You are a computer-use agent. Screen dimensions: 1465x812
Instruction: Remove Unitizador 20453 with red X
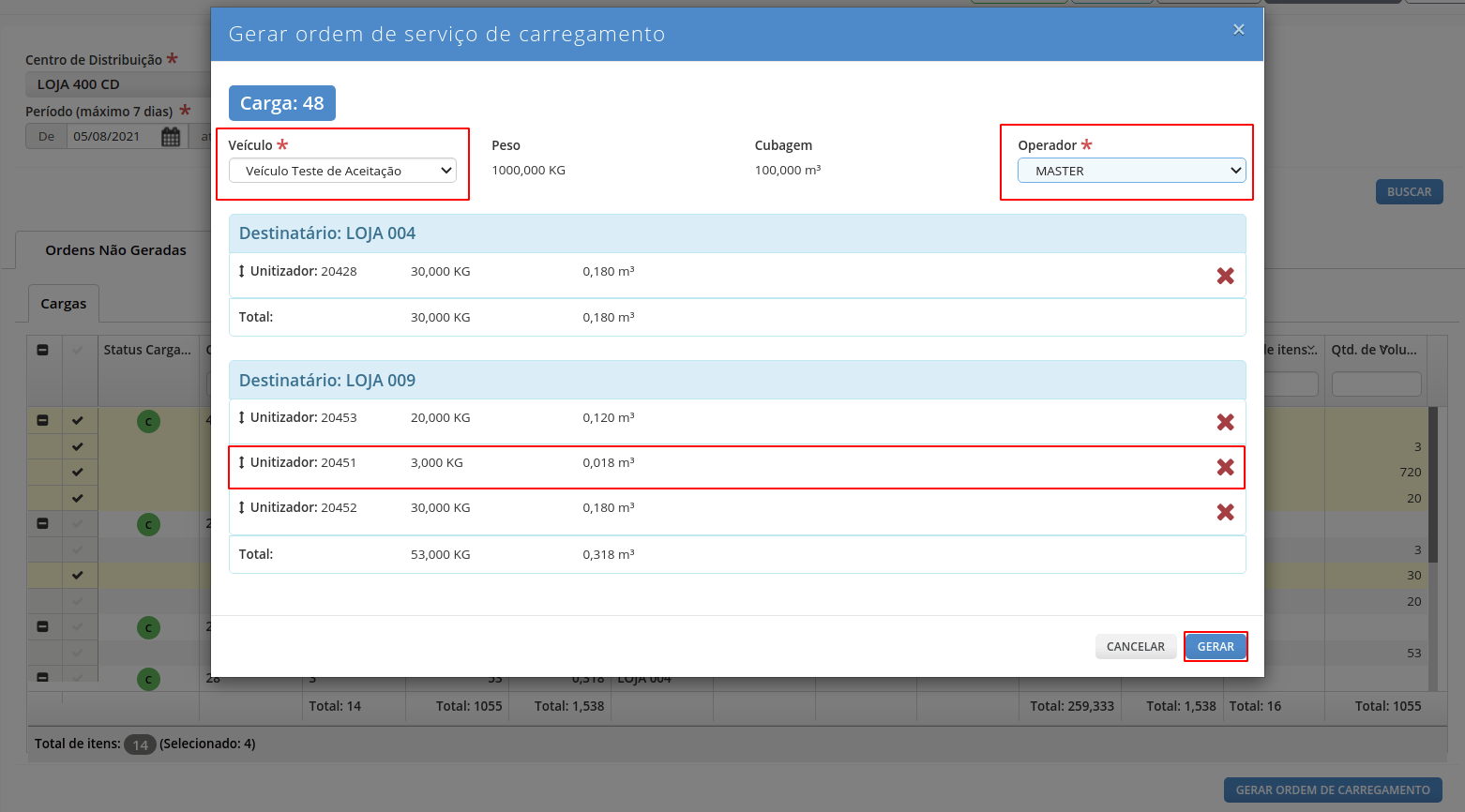pyautogui.click(x=1225, y=422)
